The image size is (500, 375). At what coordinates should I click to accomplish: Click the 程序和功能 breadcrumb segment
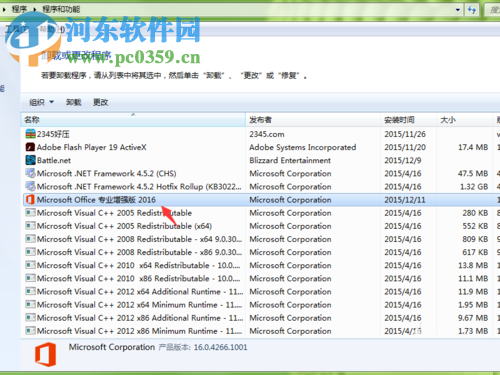[61, 9]
